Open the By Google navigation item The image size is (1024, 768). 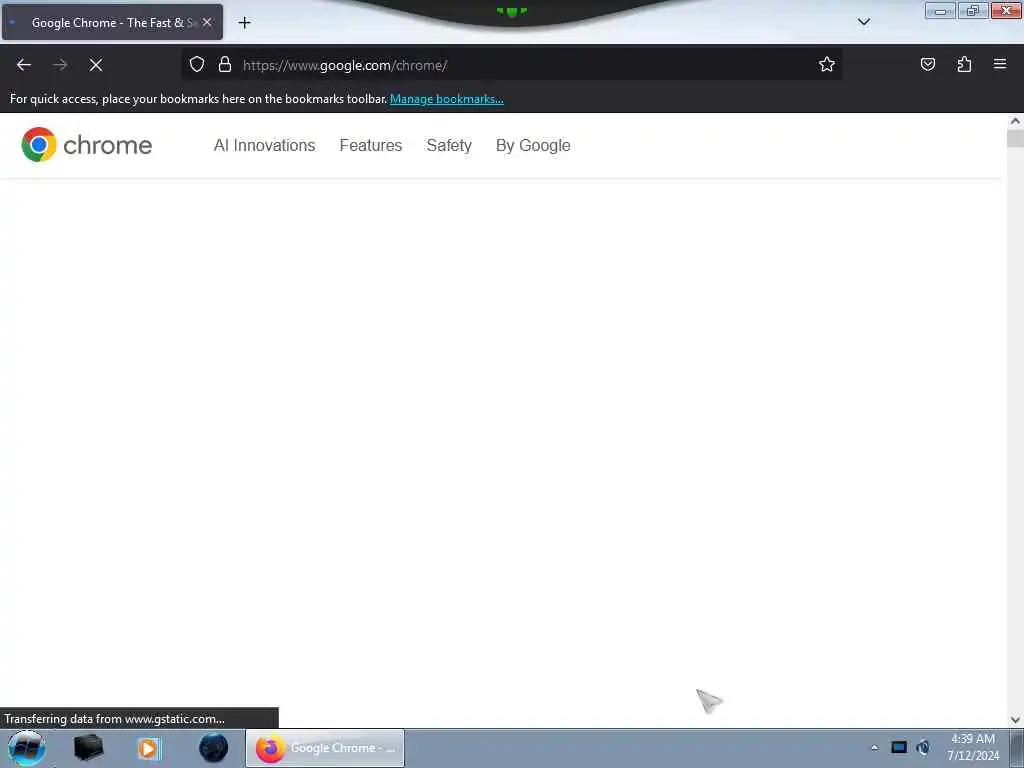(x=533, y=145)
